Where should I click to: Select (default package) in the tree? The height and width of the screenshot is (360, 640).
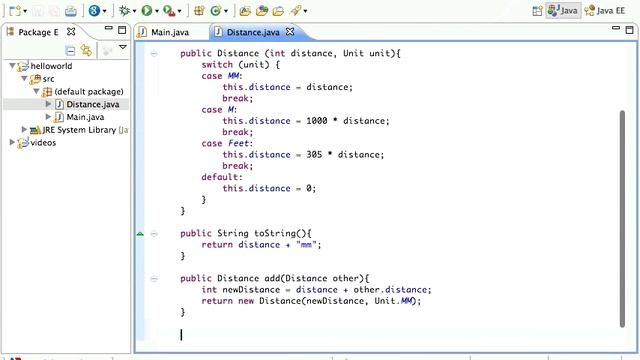(x=89, y=91)
